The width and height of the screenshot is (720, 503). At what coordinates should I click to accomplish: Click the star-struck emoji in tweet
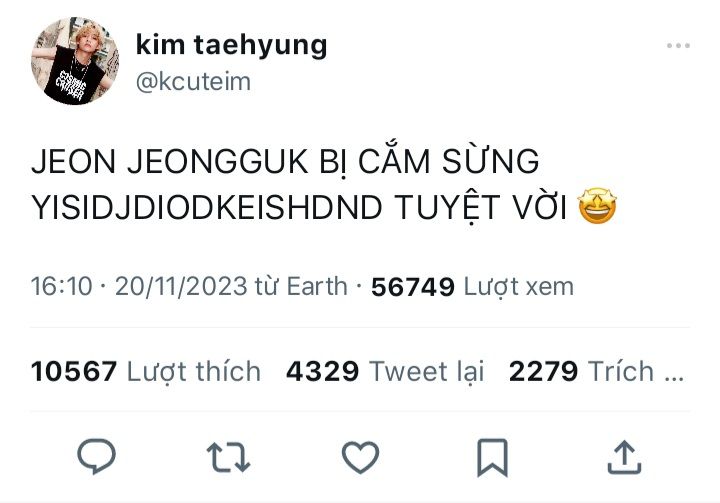coord(597,206)
